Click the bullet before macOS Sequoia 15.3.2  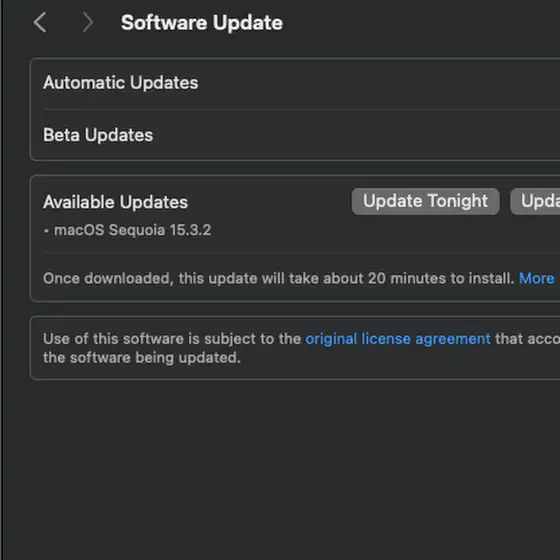(x=46, y=231)
